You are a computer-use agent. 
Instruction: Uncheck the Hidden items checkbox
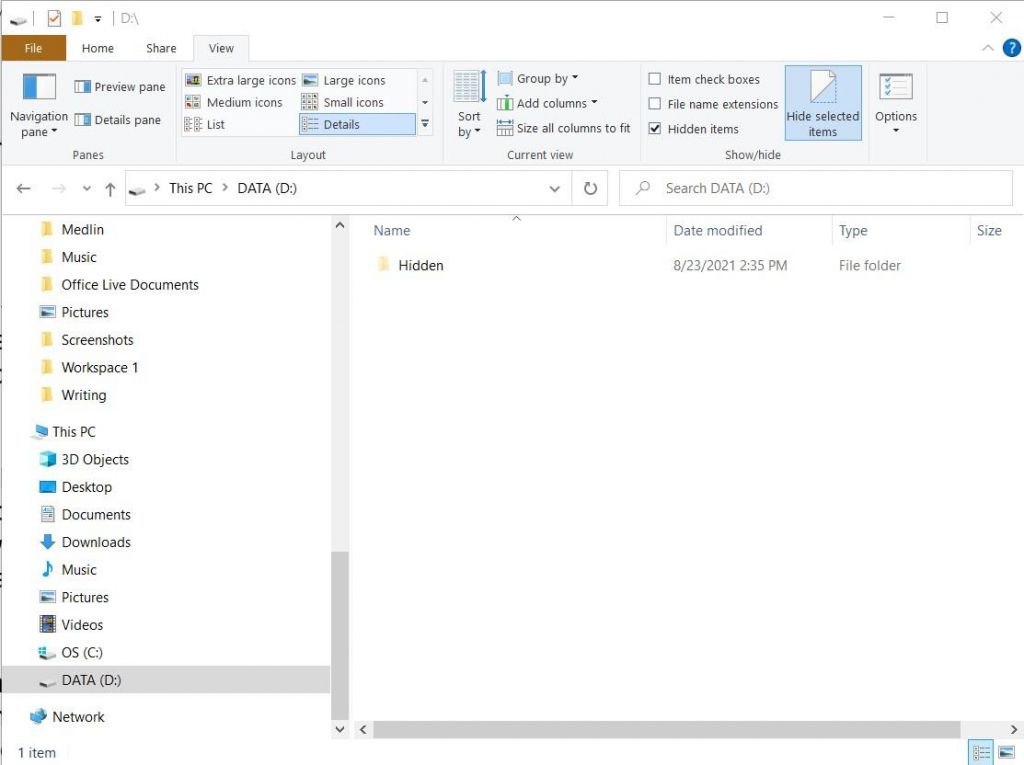[656, 129]
